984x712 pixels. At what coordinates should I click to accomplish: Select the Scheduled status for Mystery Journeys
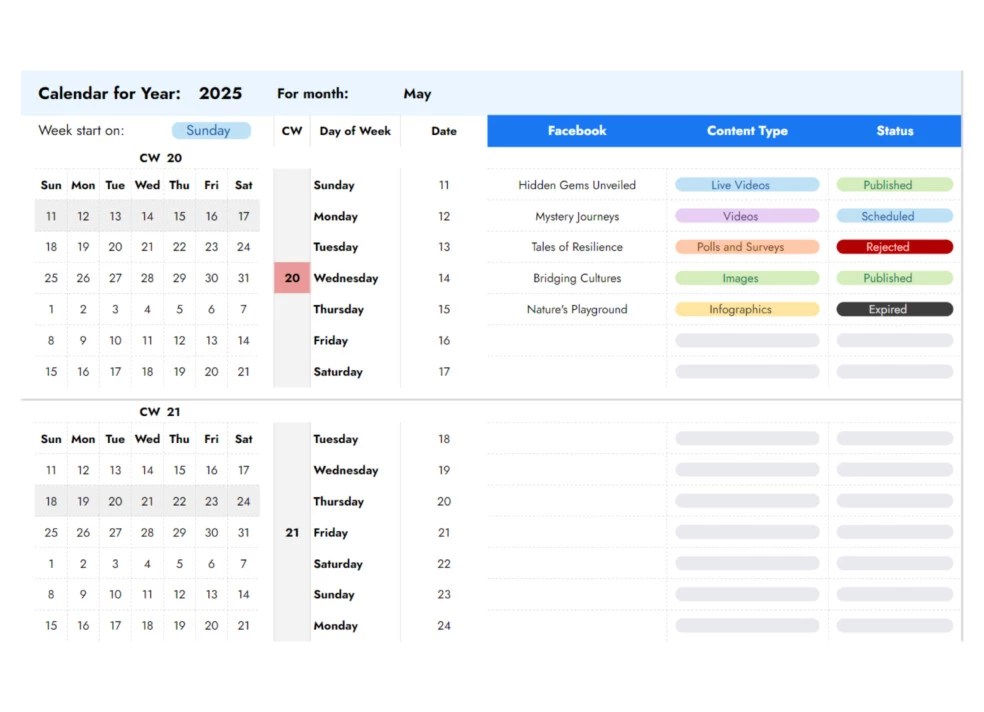tap(894, 216)
